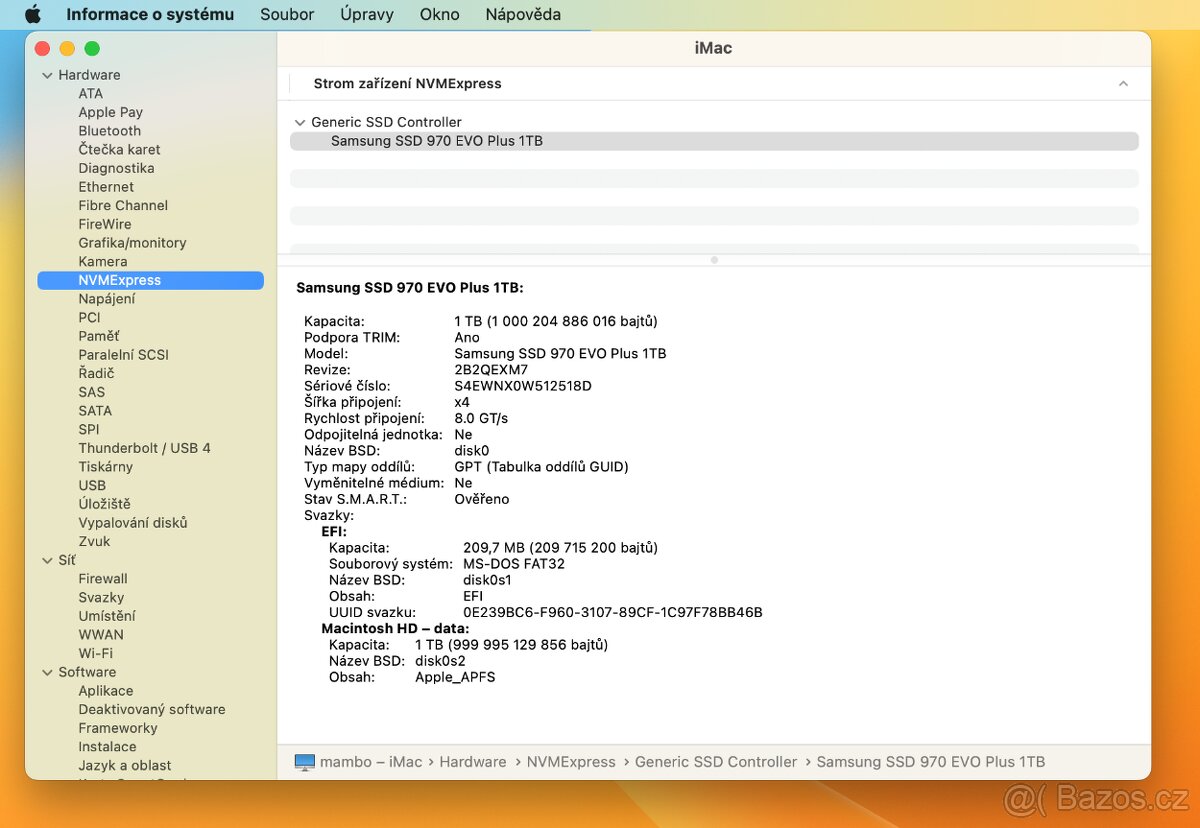
Task: Click Generic SSD Controller in path bar
Action: 715,762
